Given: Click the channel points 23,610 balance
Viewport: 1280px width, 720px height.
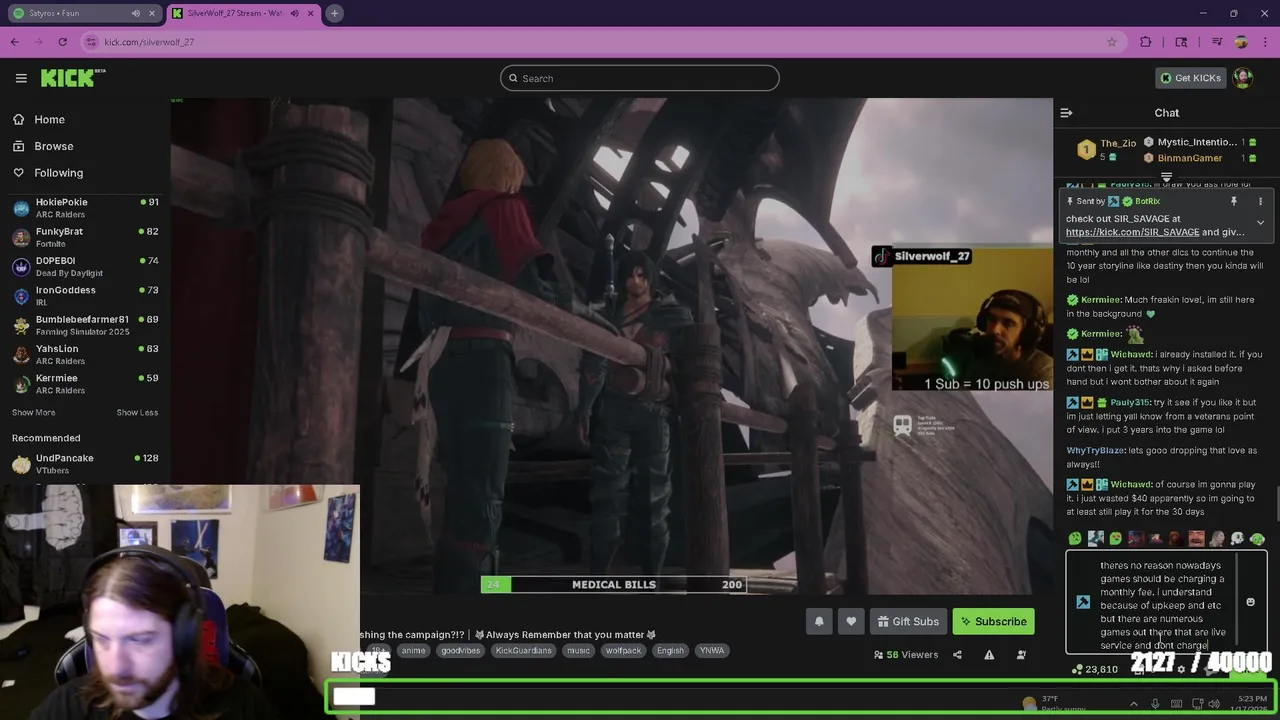Looking at the screenshot, I should pyautogui.click(x=1095, y=669).
